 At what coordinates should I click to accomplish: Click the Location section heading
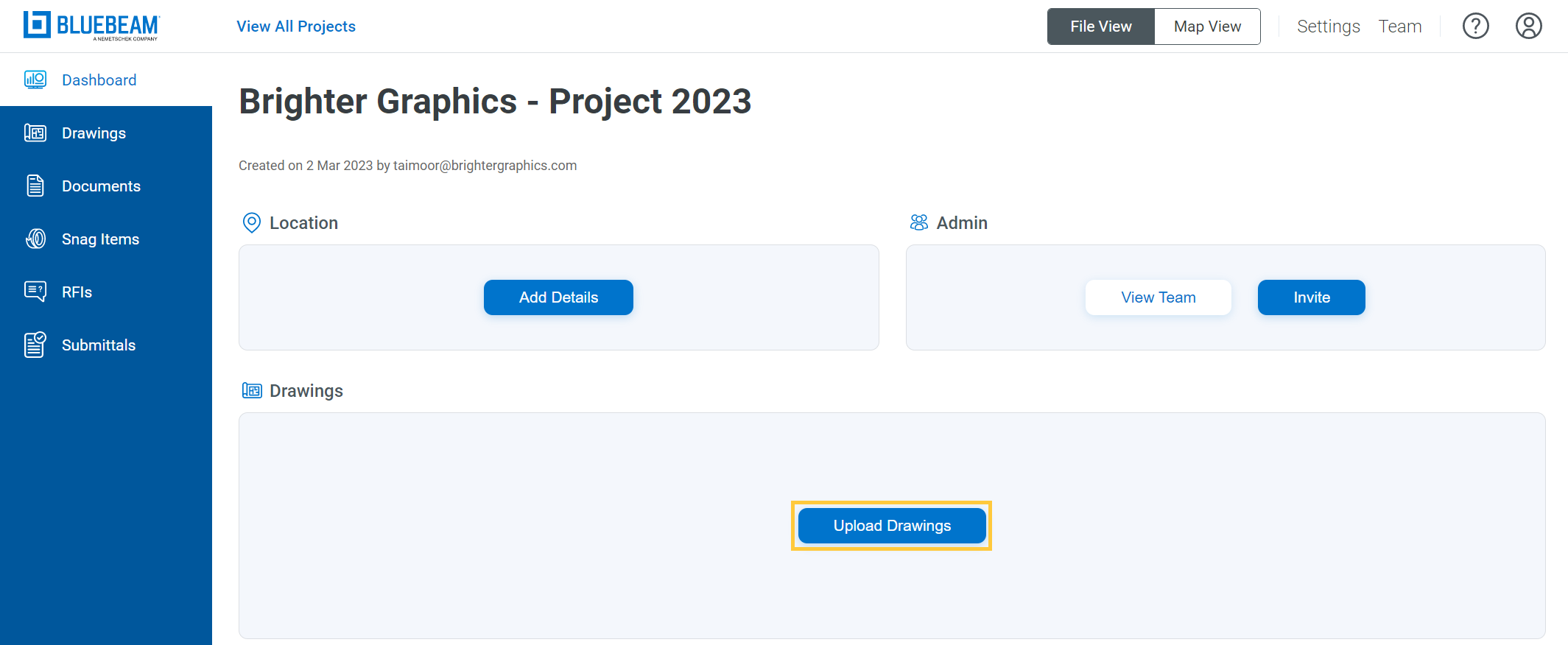click(303, 222)
